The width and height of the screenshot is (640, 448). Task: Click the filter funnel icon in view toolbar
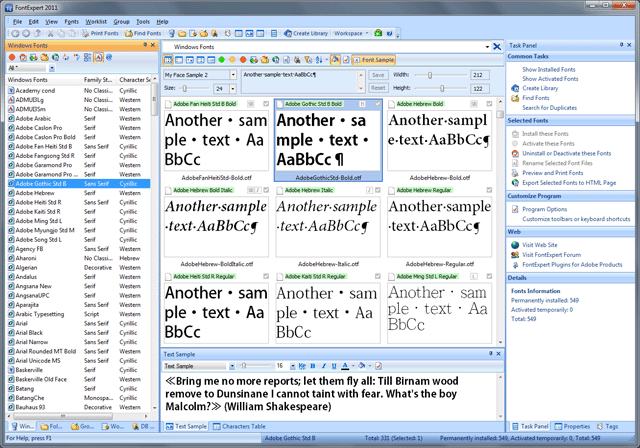coord(309,60)
